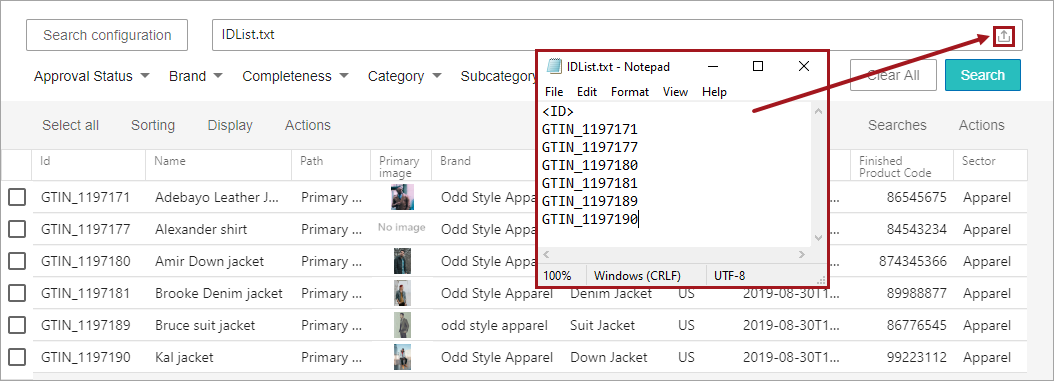Open the Edit menu in Notepad
Screen dimensions: 1054x381
pyautogui.click(x=587, y=91)
